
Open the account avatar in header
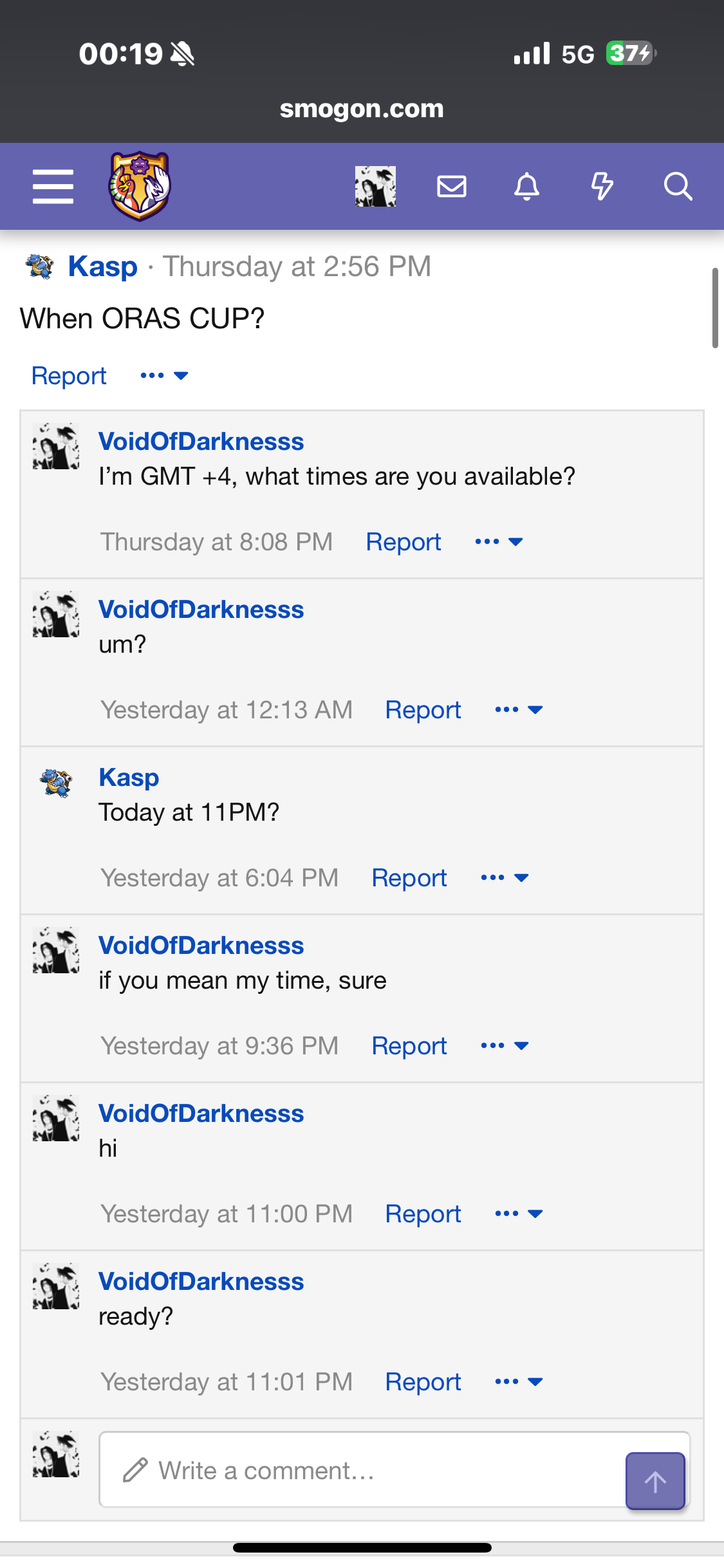tap(375, 187)
